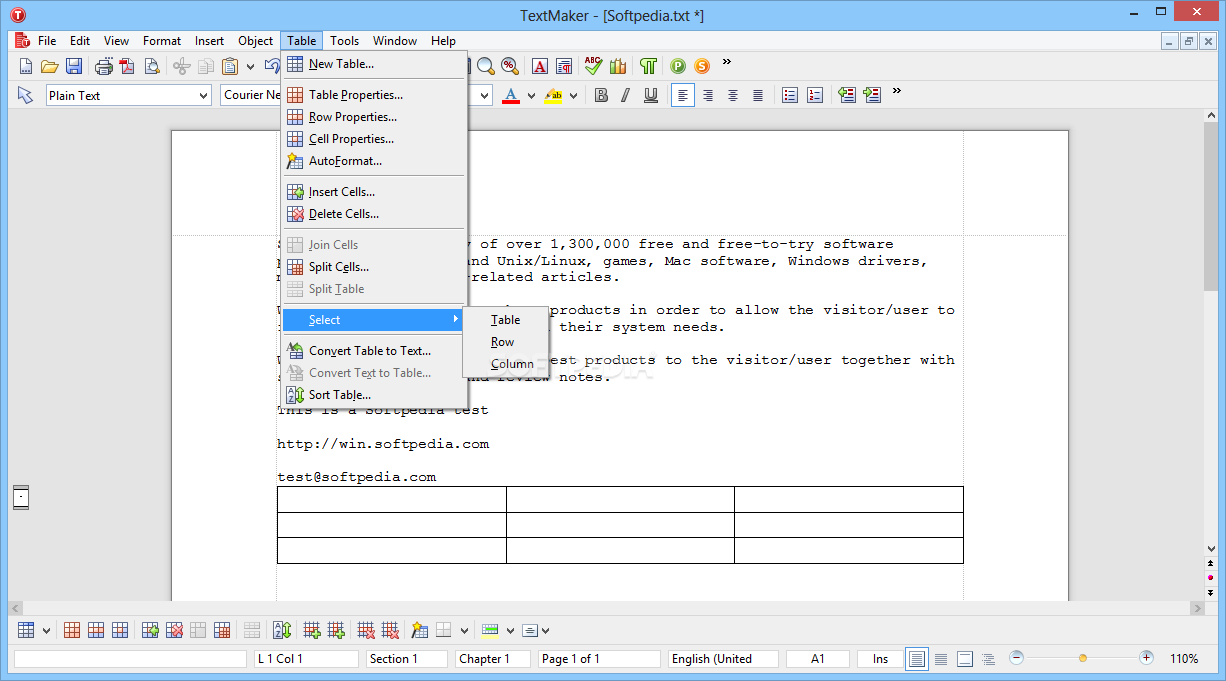Select Column in the Select submenu
1226x681 pixels.
[x=505, y=364]
